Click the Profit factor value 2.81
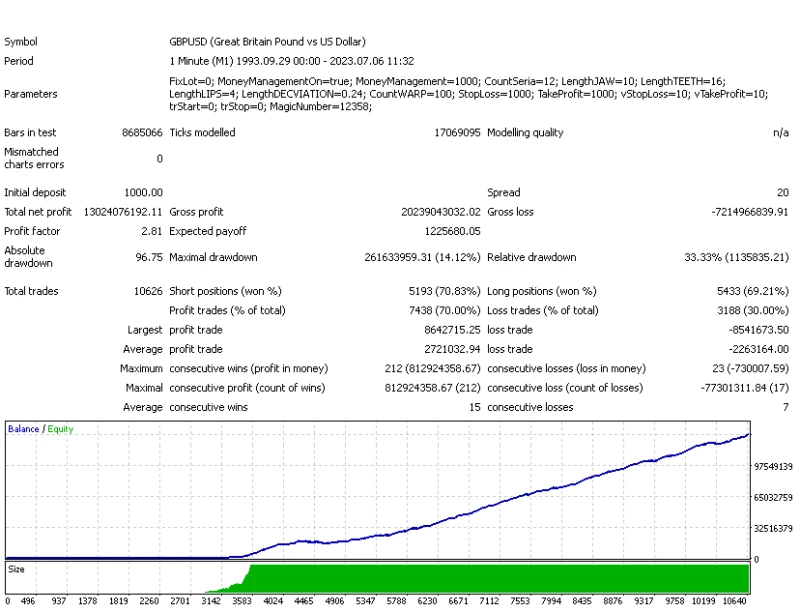800x612 pixels. click(152, 231)
